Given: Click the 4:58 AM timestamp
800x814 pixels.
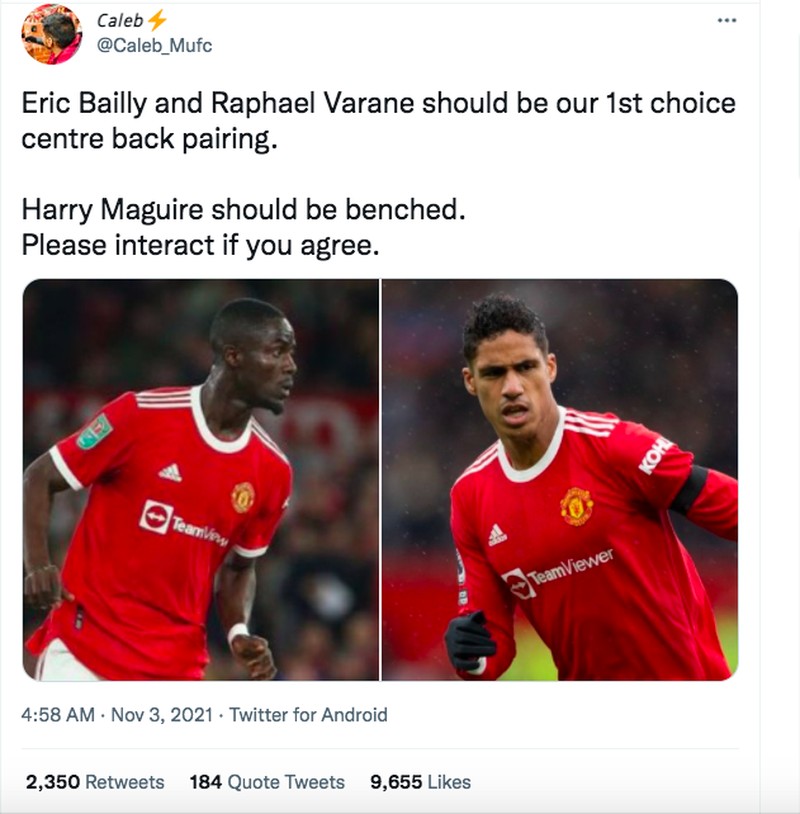Looking at the screenshot, I should 58,715.
